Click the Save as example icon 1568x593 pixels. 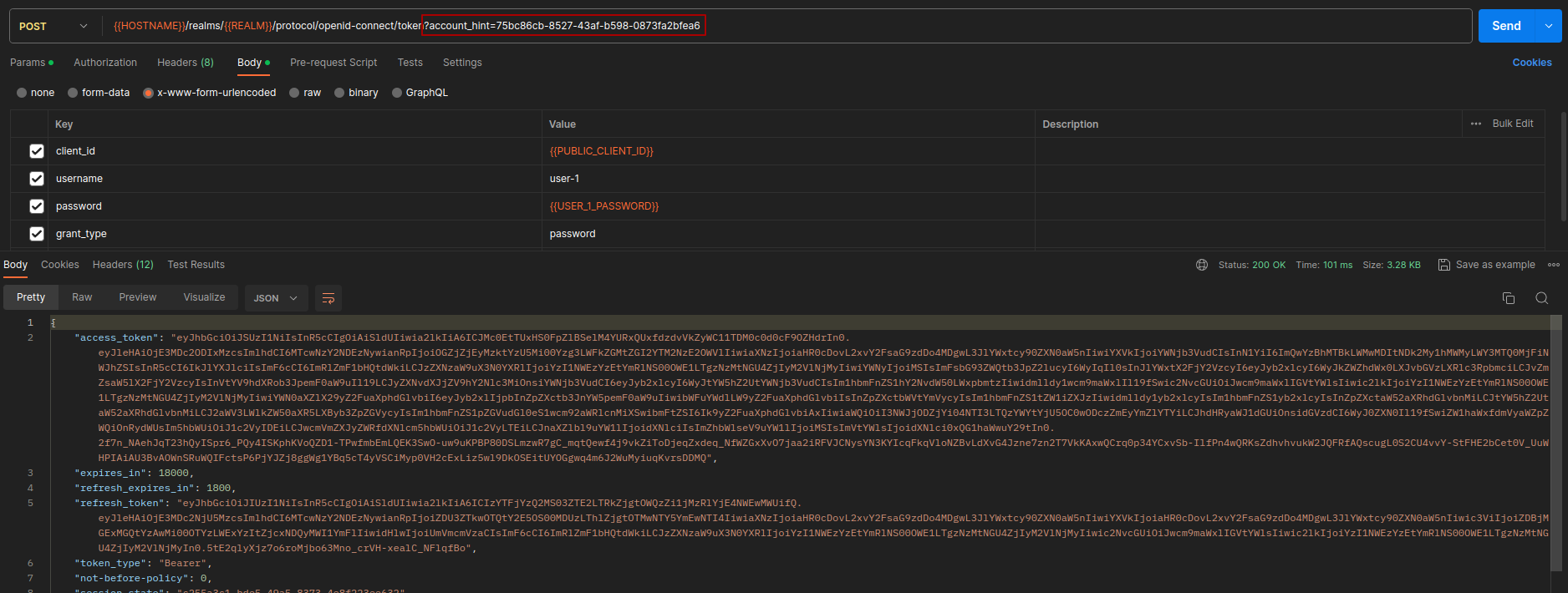coord(1443,265)
